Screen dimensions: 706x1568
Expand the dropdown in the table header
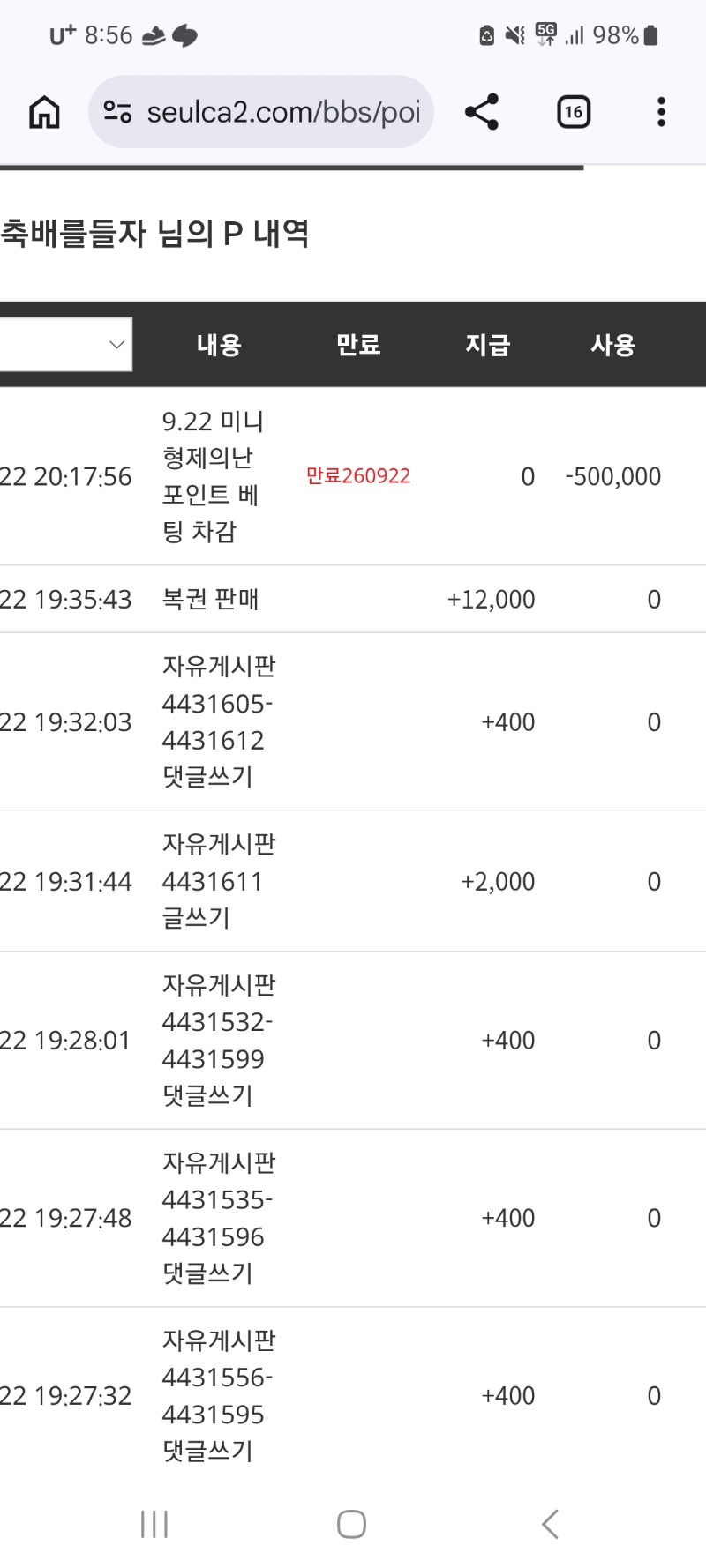pos(66,344)
